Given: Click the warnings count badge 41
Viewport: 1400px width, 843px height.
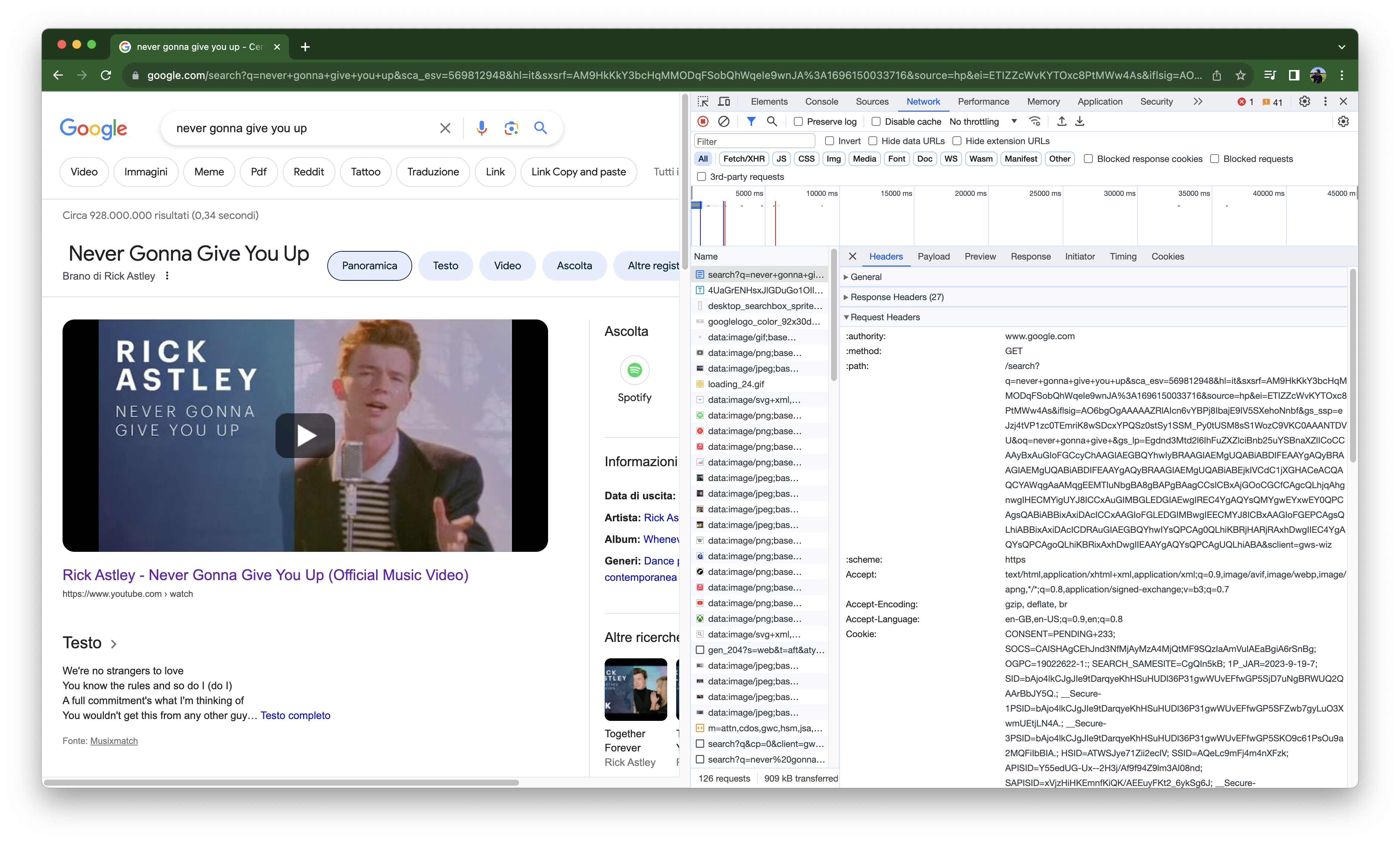Looking at the screenshot, I should coord(1272,102).
